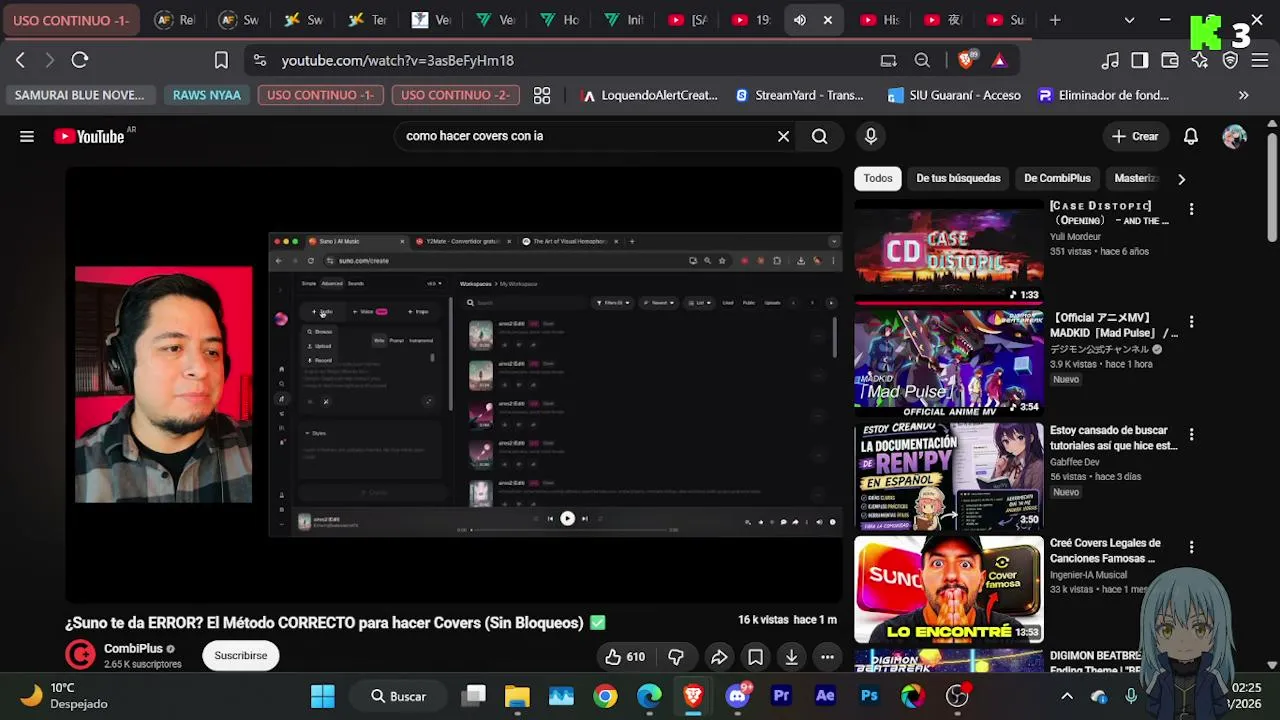Open the 'USO CONTINUO -2-' bookmark group
Viewport: 1280px width, 720px height.
(455, 95)
